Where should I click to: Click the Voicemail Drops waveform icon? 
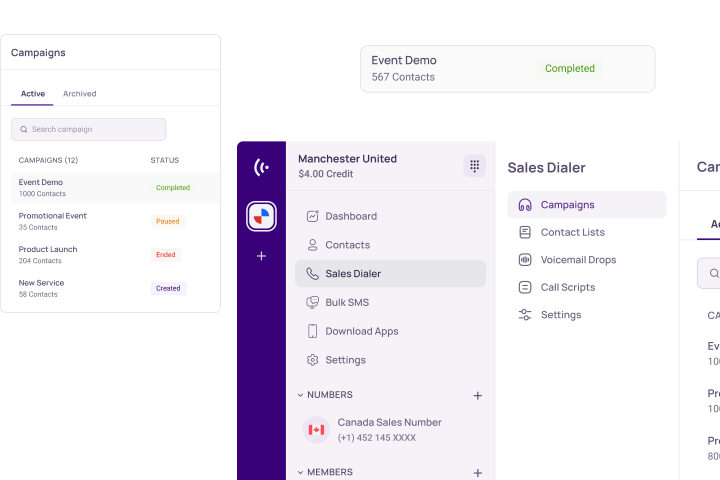click(x=525, y=260)
